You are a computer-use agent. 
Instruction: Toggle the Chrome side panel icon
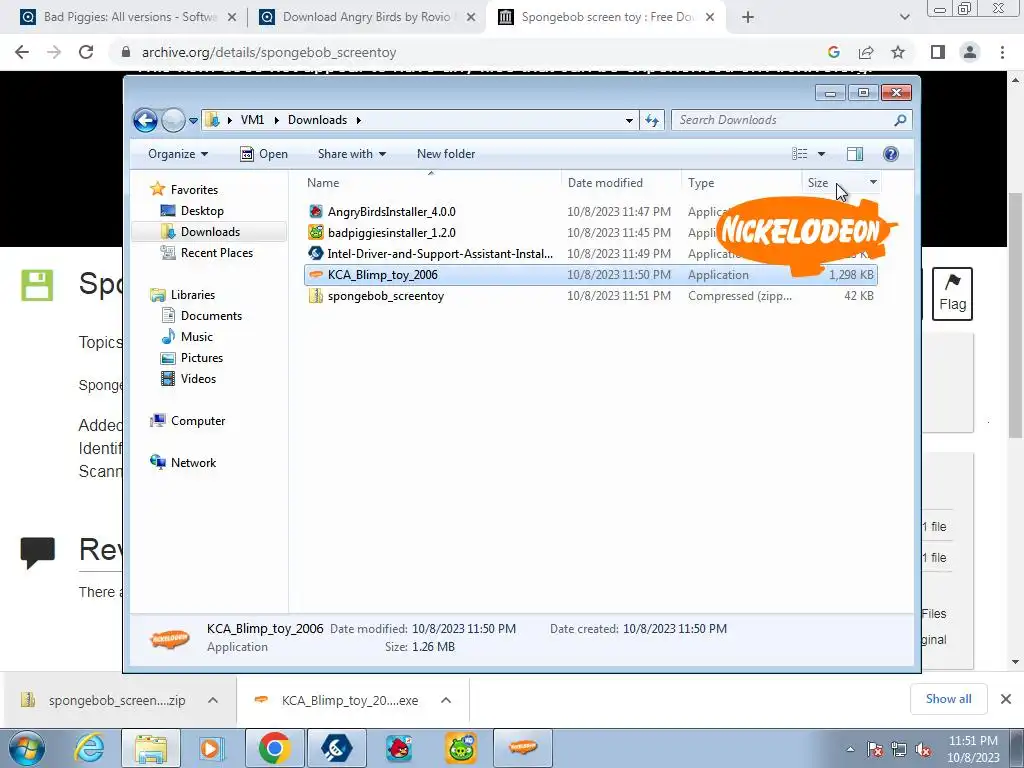point(938,52)
